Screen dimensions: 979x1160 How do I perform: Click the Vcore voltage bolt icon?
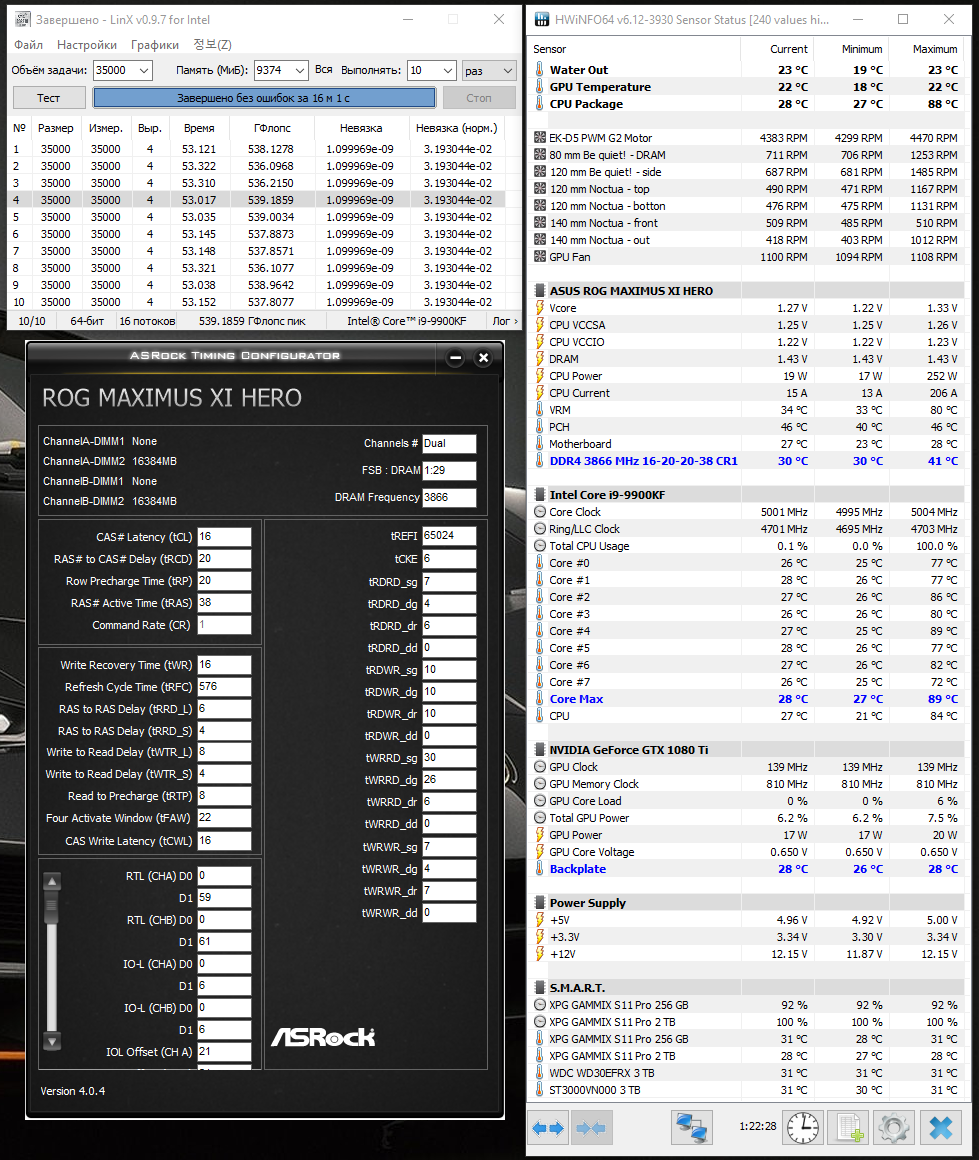540,308
